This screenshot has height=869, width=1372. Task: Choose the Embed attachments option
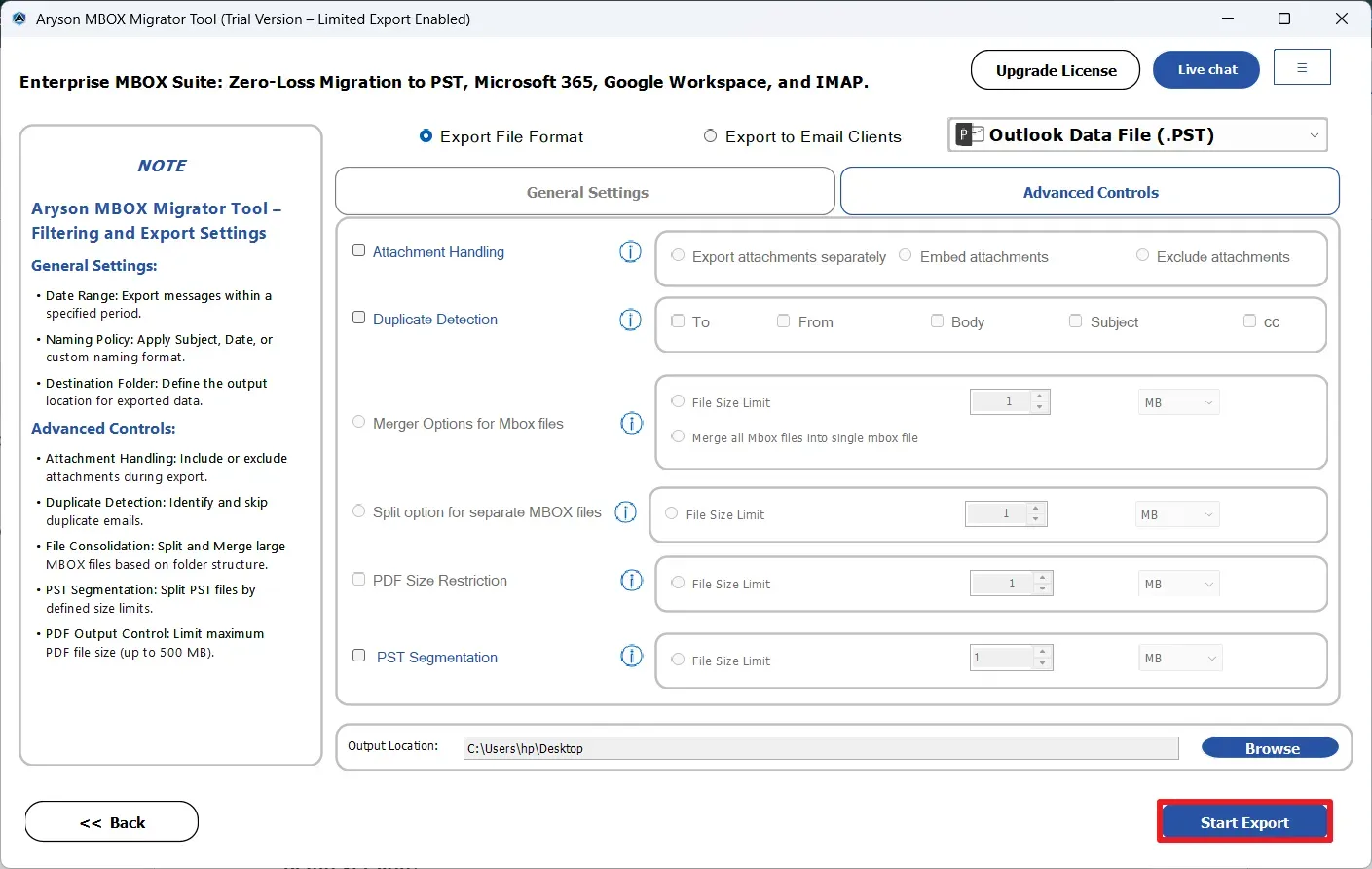point(906,255)
